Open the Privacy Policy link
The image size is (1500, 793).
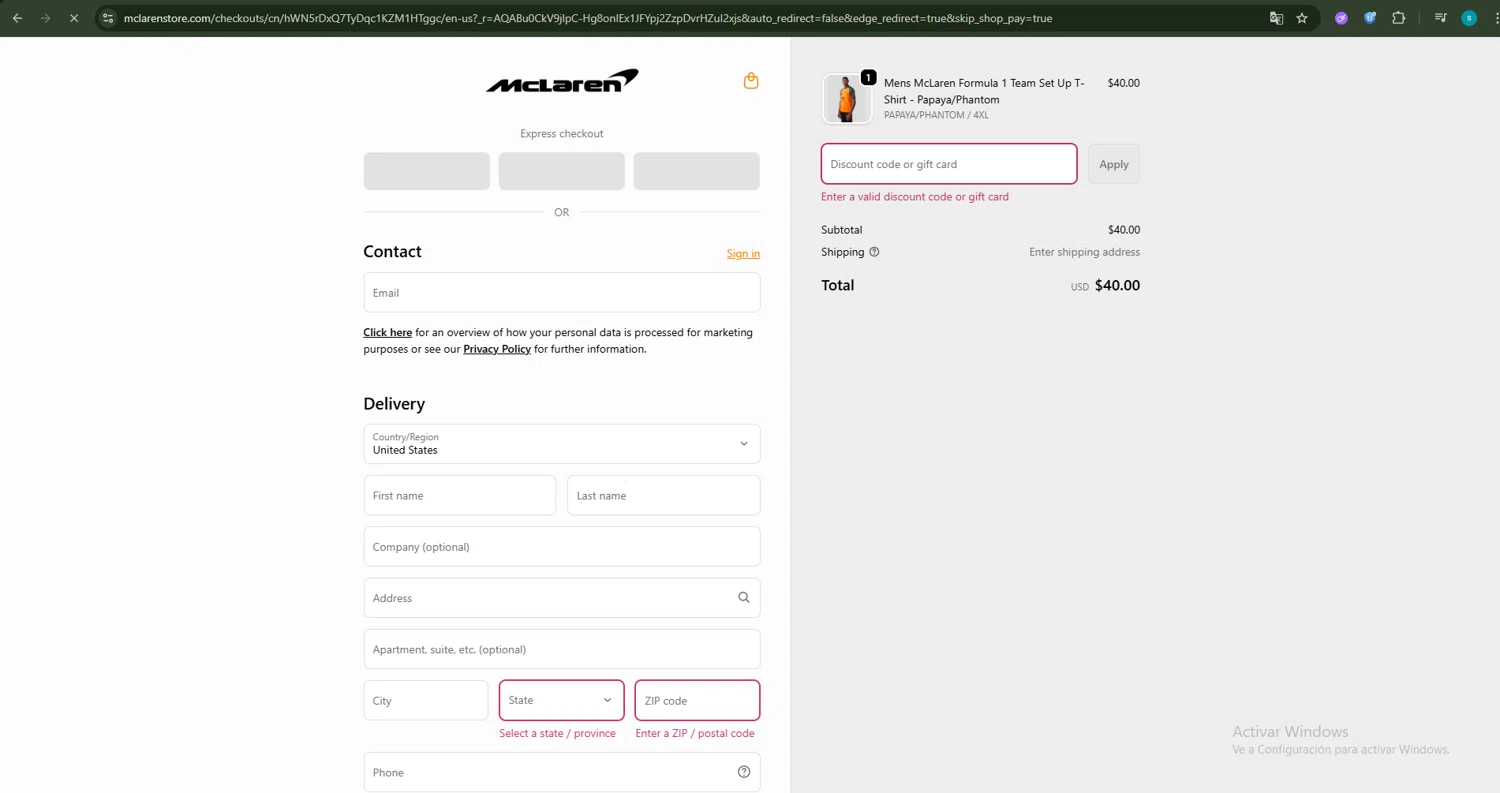coord(497,349)
